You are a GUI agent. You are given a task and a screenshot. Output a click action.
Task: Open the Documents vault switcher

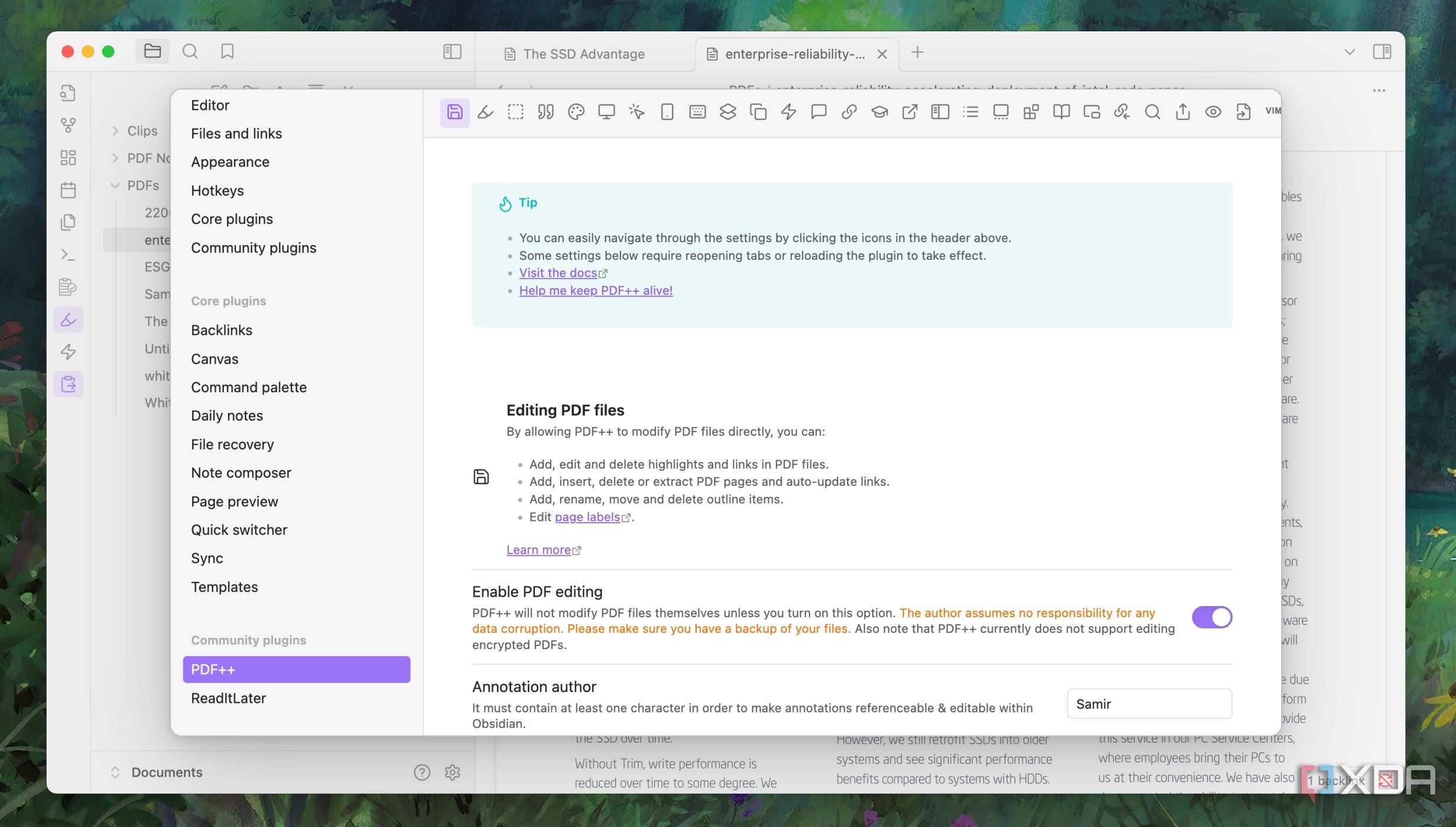pos(157,772)
